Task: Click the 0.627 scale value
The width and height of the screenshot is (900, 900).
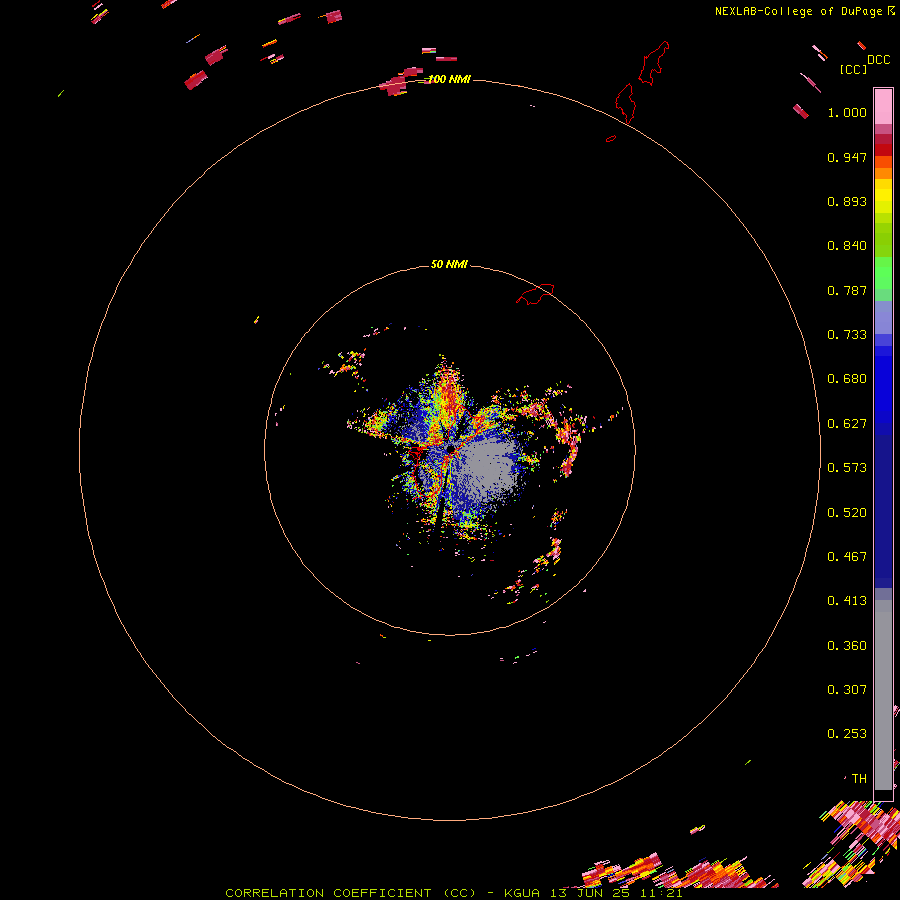Action: (x=847, y=424)
